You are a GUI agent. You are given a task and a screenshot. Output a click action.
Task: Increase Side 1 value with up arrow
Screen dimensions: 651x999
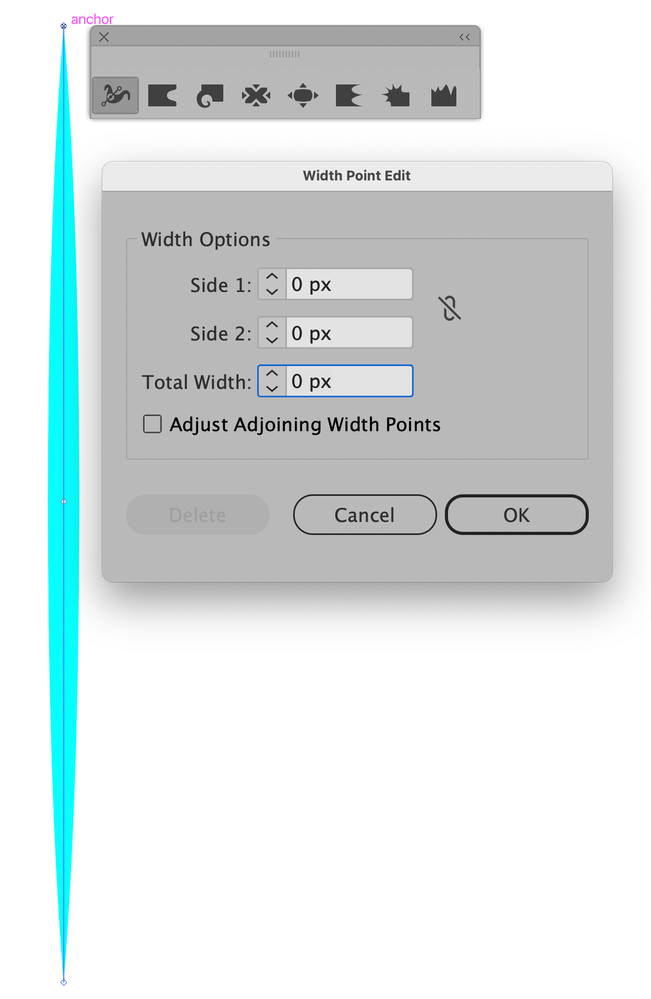[272, 277]
